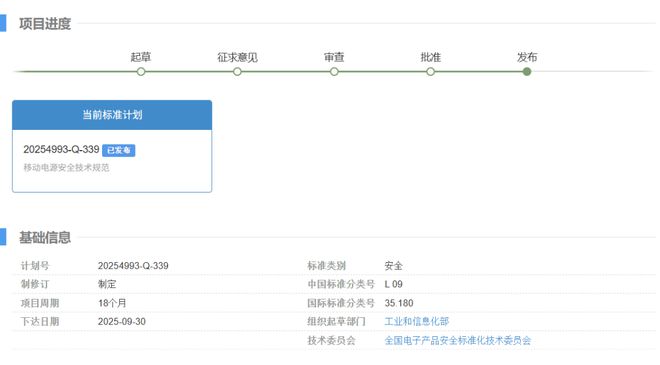Click the 审查 stage circle marker

[334, 72]
